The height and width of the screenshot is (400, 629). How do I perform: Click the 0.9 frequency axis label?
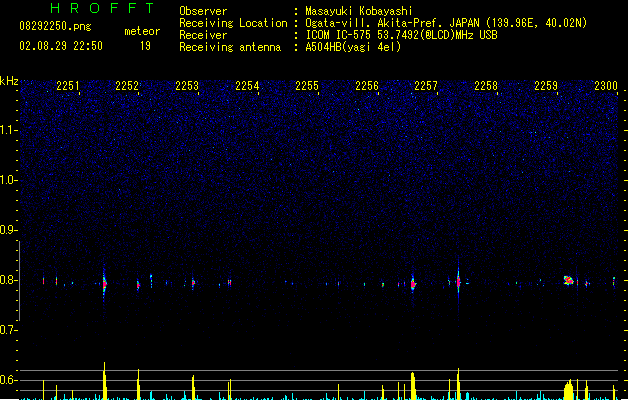pos(8,230)
